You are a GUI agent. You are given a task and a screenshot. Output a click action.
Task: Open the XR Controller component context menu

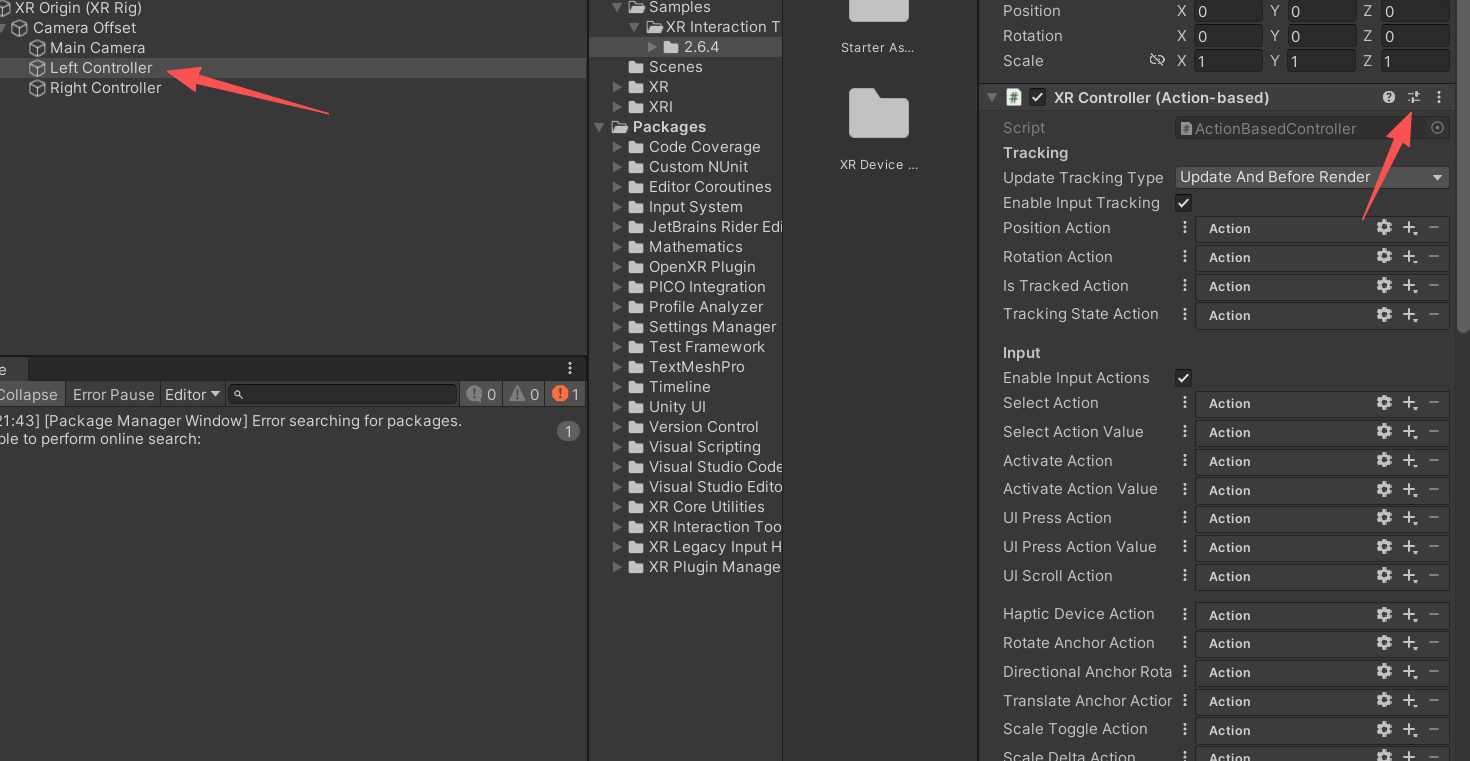(1438, 97)
